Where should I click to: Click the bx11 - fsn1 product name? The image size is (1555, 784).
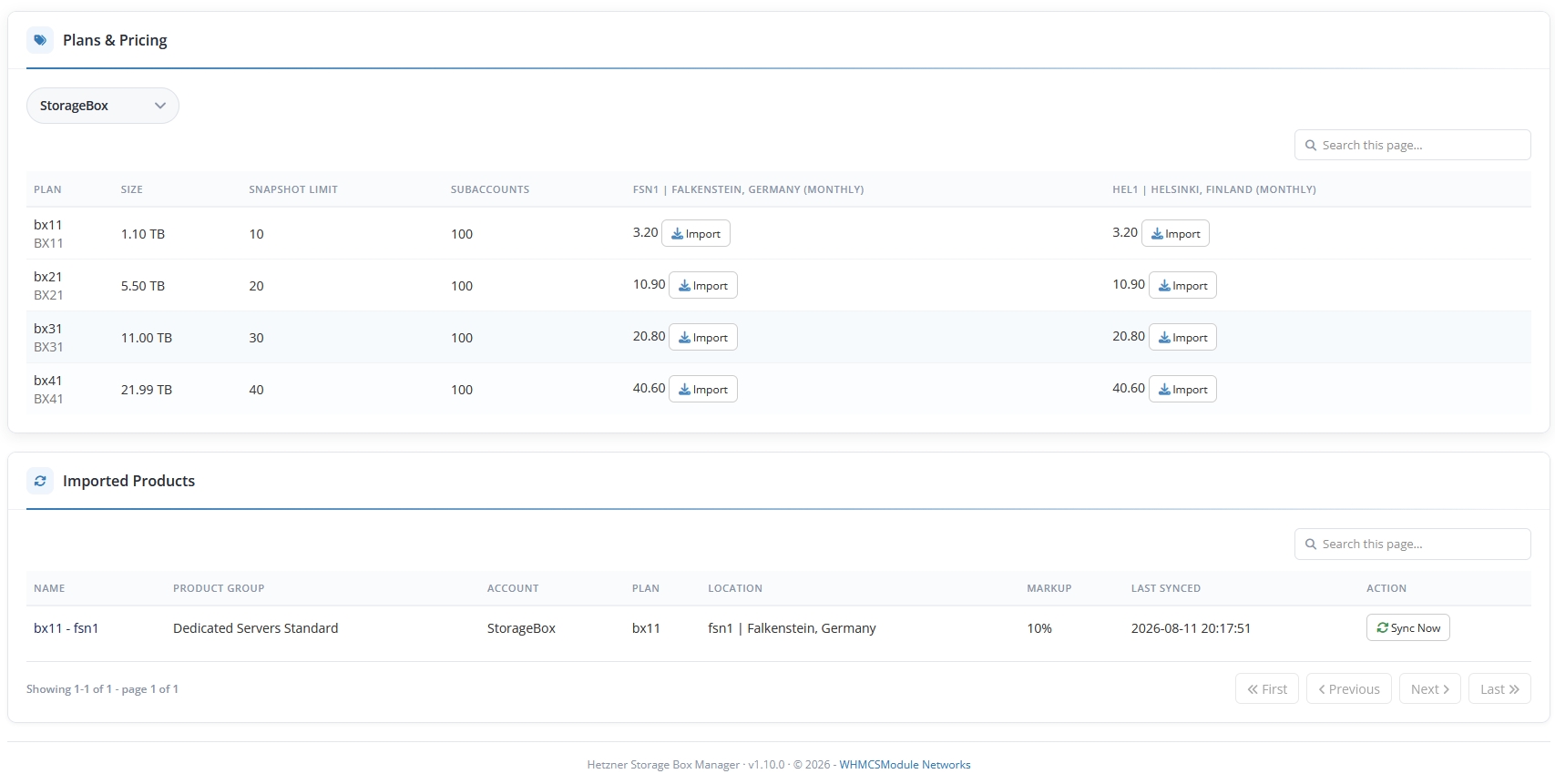click(x=66, y=628)
